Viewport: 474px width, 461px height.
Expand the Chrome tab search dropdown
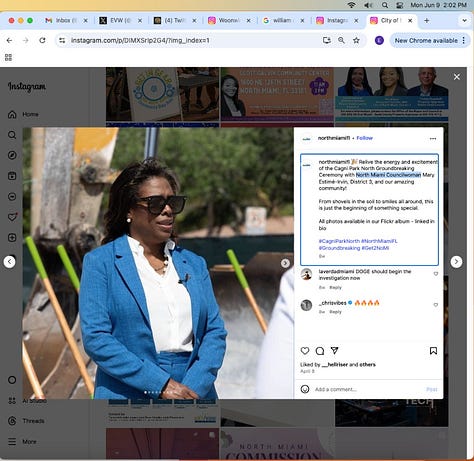click(x=464, y=20)
